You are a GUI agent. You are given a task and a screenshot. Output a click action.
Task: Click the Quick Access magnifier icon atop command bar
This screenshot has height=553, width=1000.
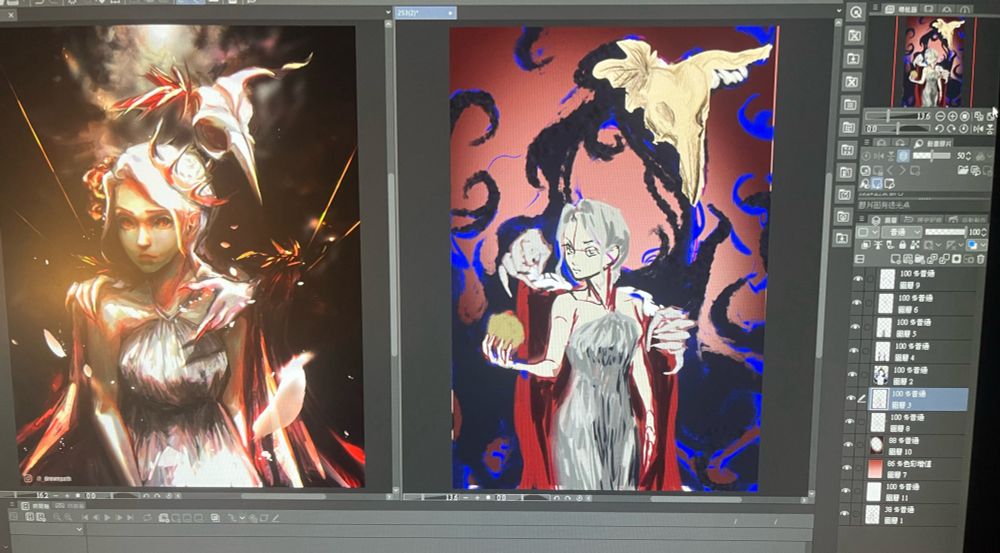point(855,11)
